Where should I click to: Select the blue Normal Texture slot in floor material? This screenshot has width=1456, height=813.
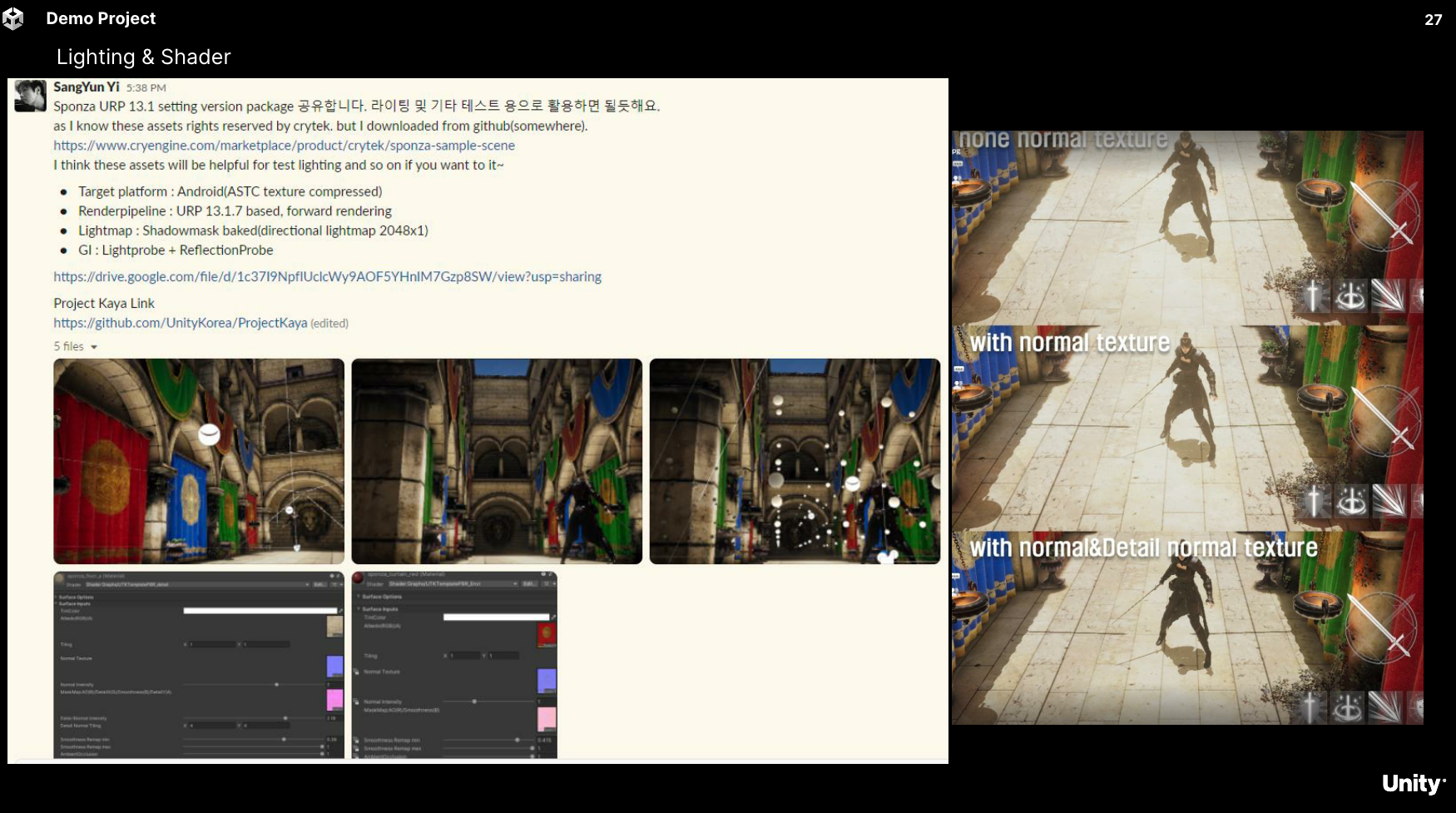[x=335, y=667]
